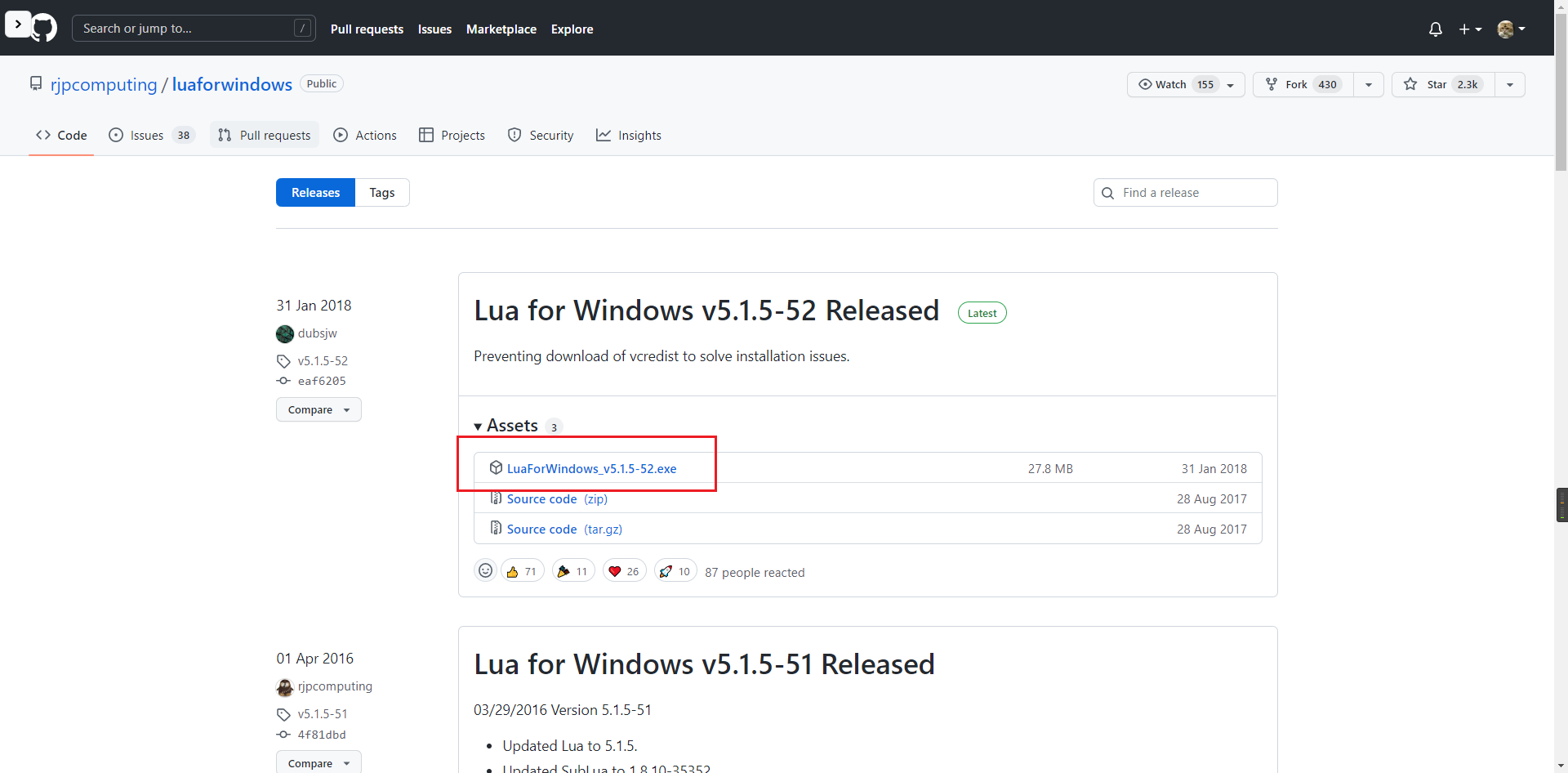The image size is (1568, 773).
Task: Click the star count 2.3k
Action: tap(1468, 84)
